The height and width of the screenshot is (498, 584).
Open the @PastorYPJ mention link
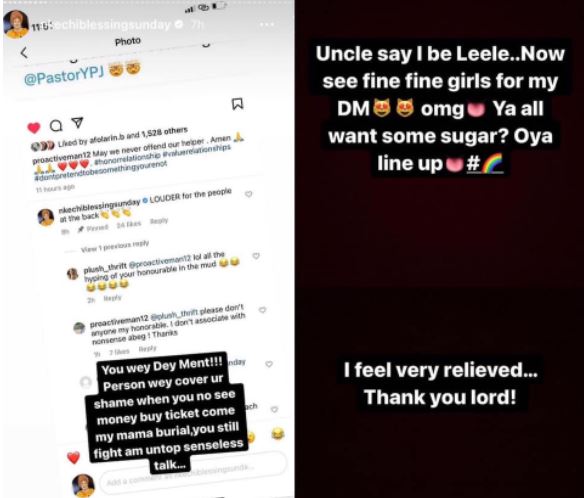pyautogui.click(x=64, y=76)
